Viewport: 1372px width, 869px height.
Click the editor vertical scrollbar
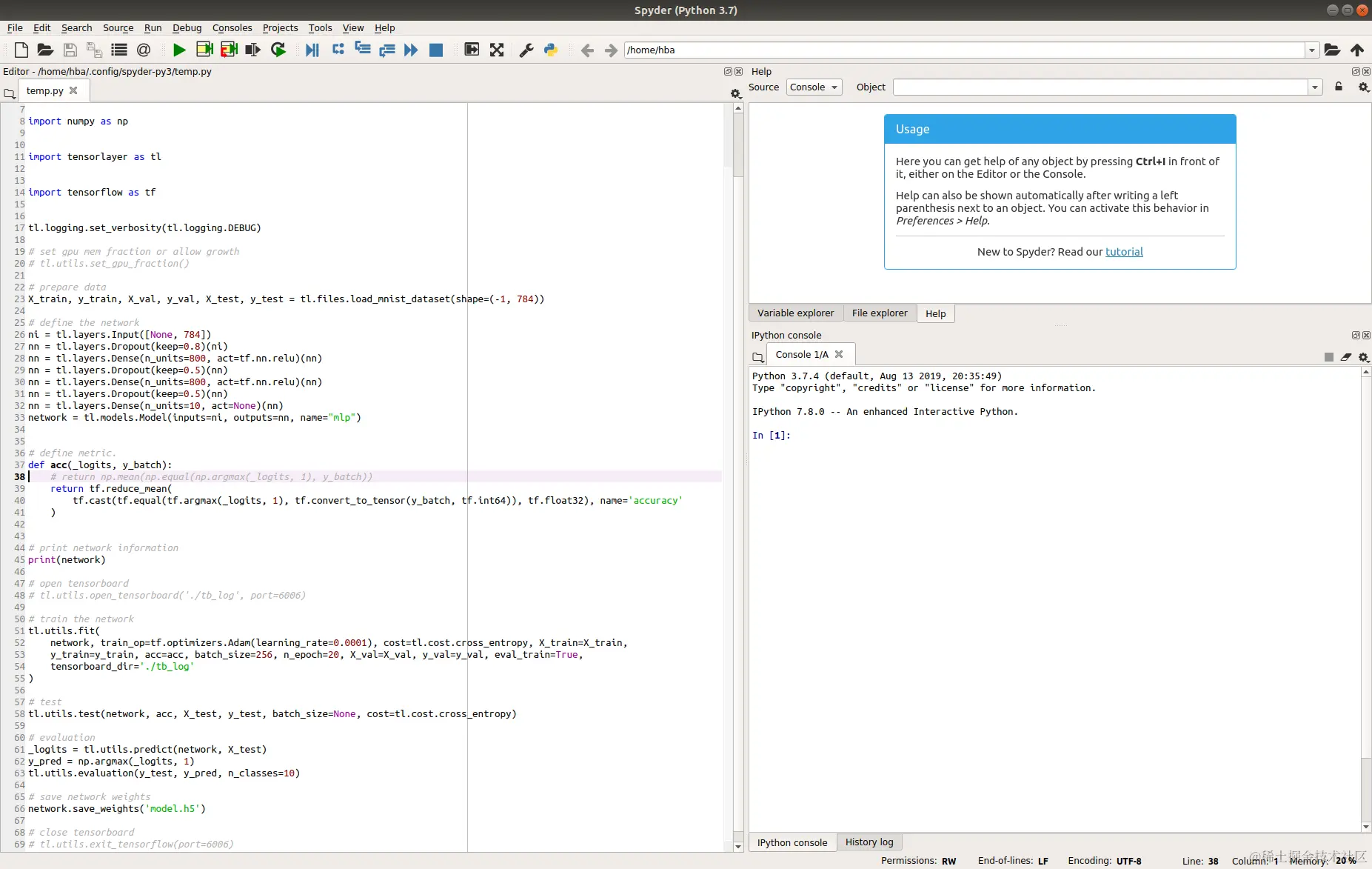pos(738,477)
